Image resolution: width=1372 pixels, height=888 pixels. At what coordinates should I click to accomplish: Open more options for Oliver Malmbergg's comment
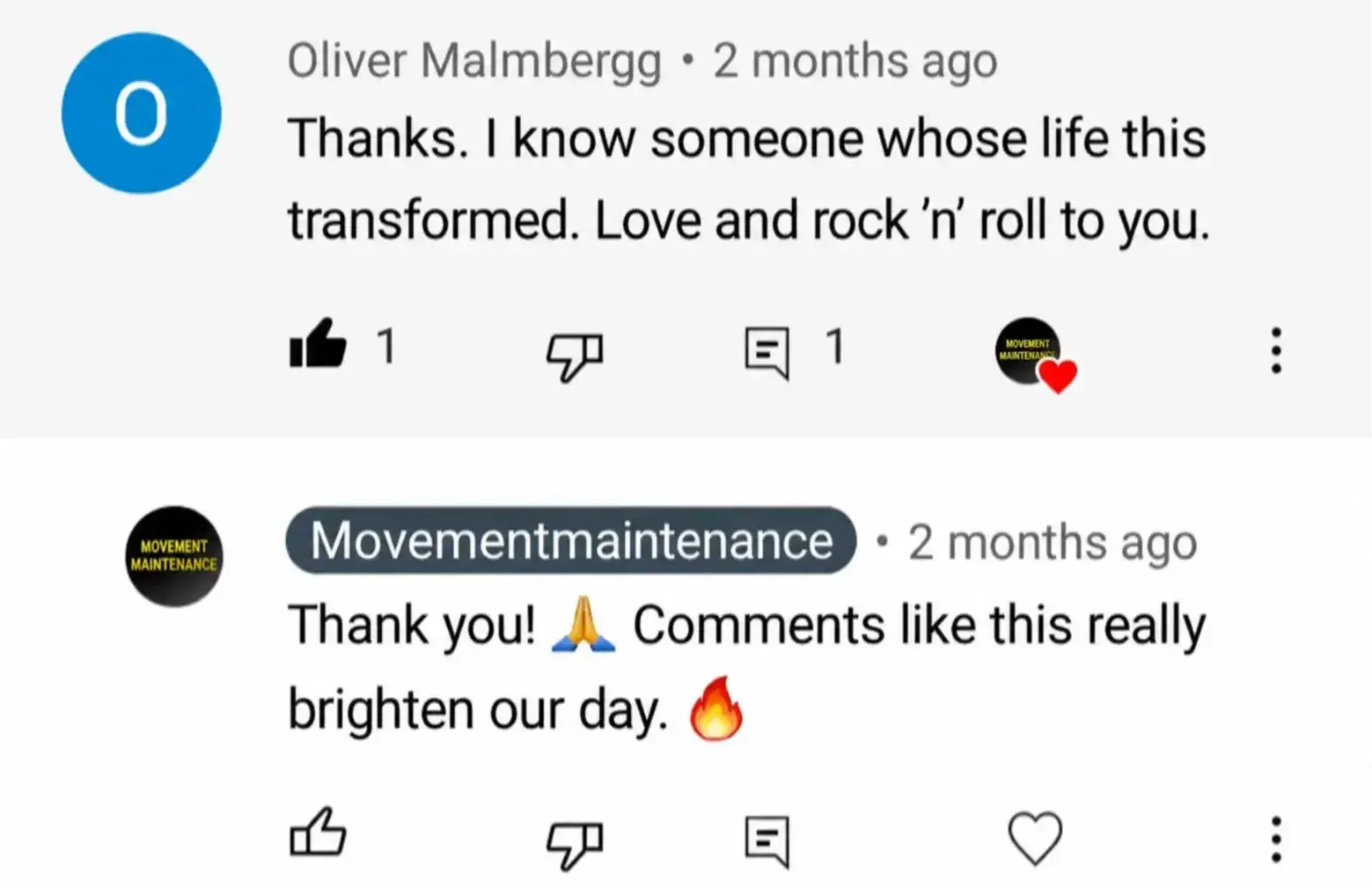pyautogui.click(x=1276, y=350)
